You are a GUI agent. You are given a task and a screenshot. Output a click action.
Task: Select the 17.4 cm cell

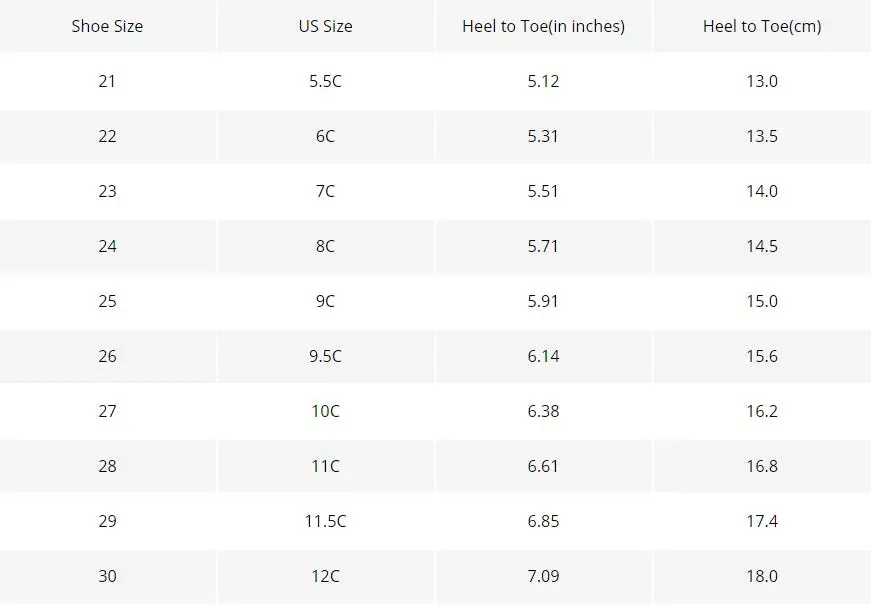(762, 521)
